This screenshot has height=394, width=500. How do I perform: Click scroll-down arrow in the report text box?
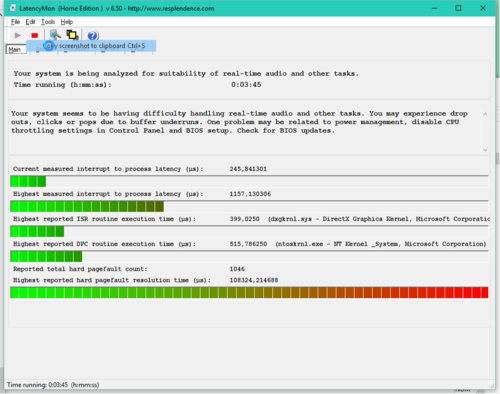(485, 150)
